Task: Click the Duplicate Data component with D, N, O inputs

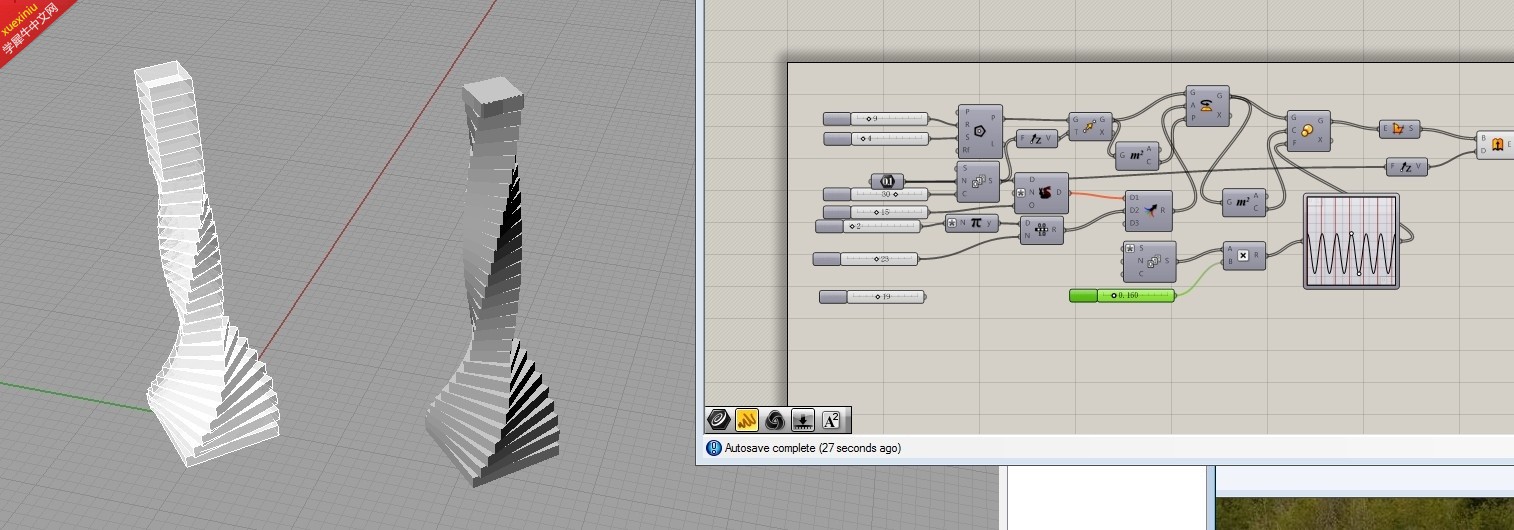Action: pos(1041,193)
